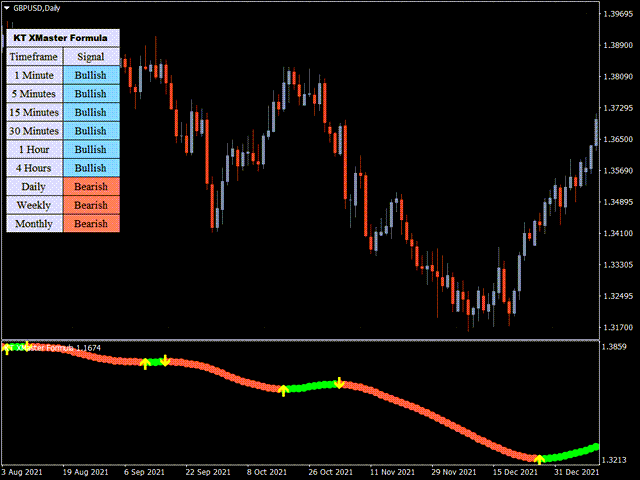
Task: Click the yellow up arrow near 8 Oct 2021
Action: coord(283,390)
